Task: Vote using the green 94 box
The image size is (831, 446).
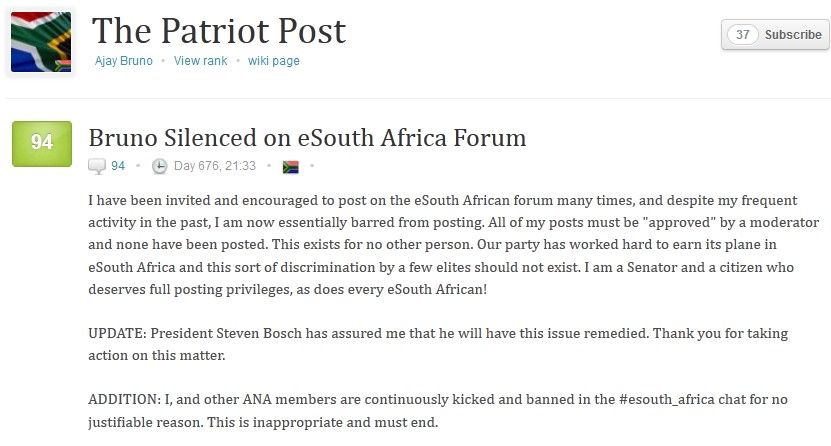Action: (x=41, y=143)
